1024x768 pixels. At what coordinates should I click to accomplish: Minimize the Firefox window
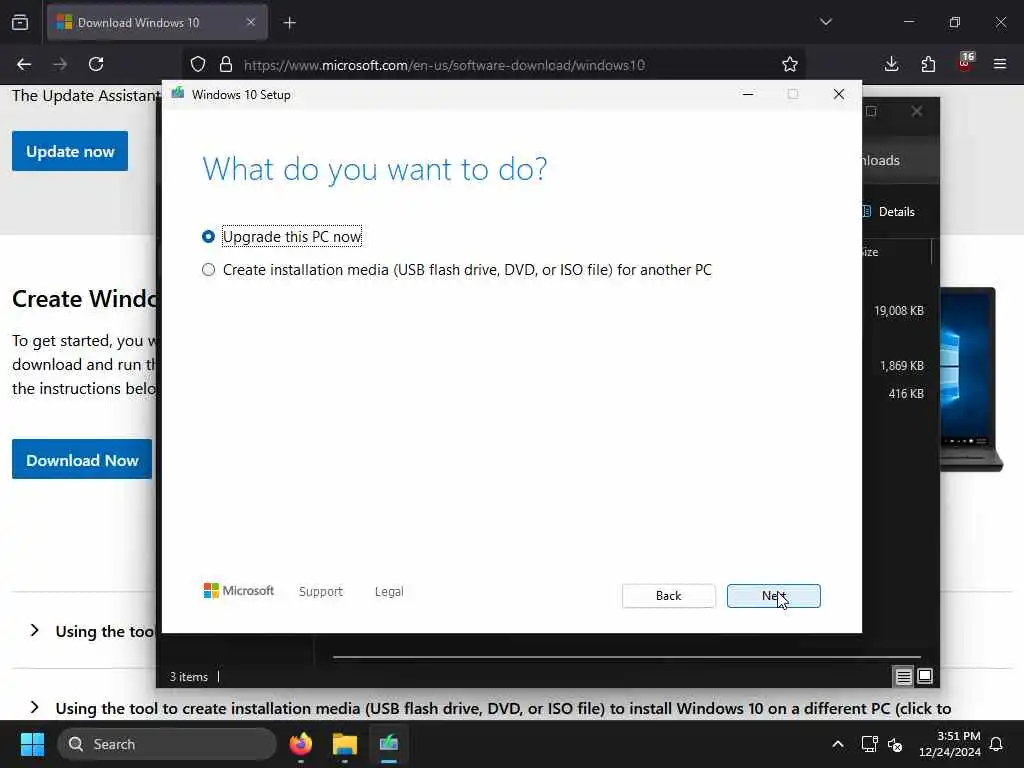(x=908, y=22)
